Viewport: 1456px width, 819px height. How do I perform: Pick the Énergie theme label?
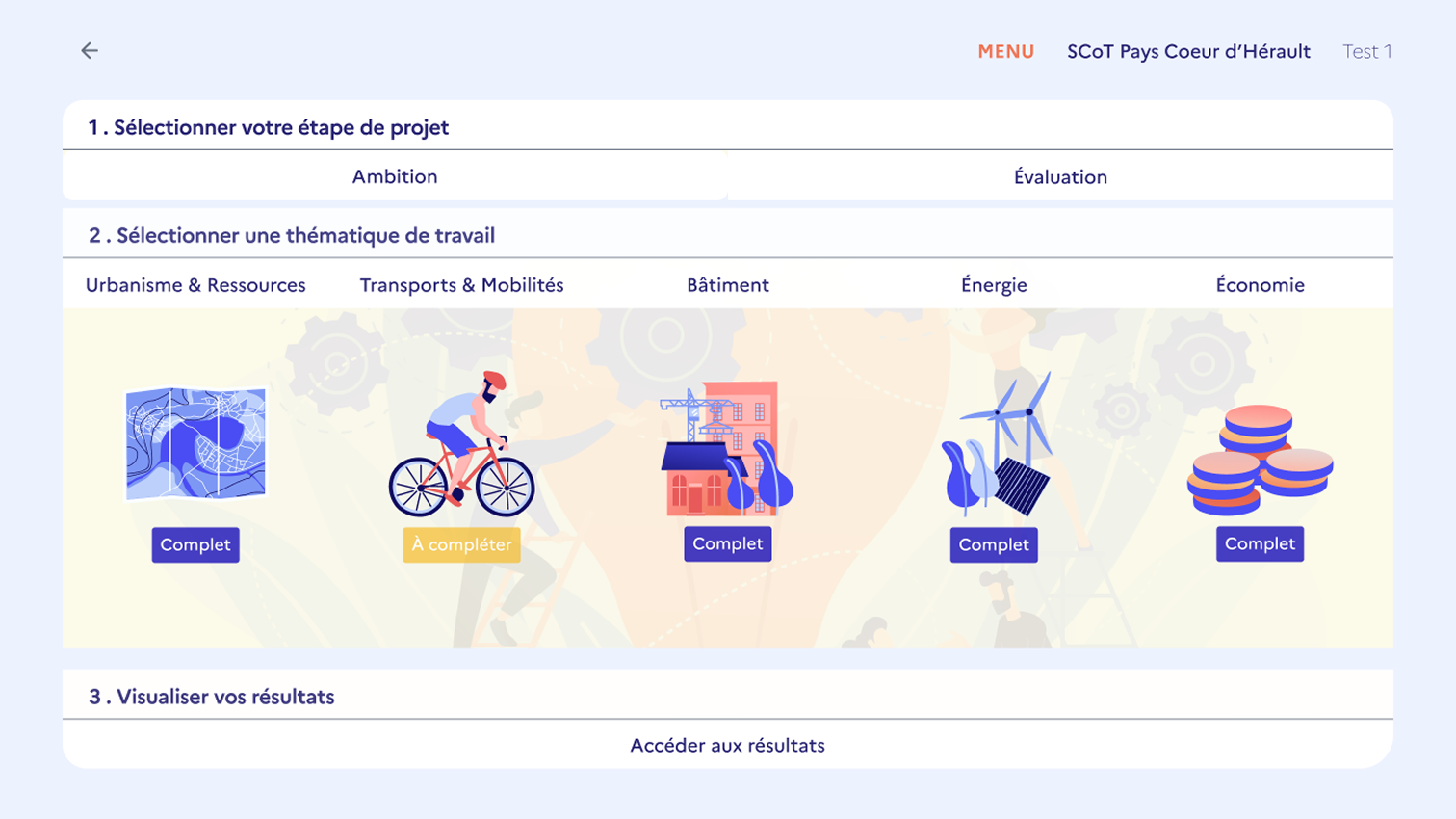(x=994, y=285)
